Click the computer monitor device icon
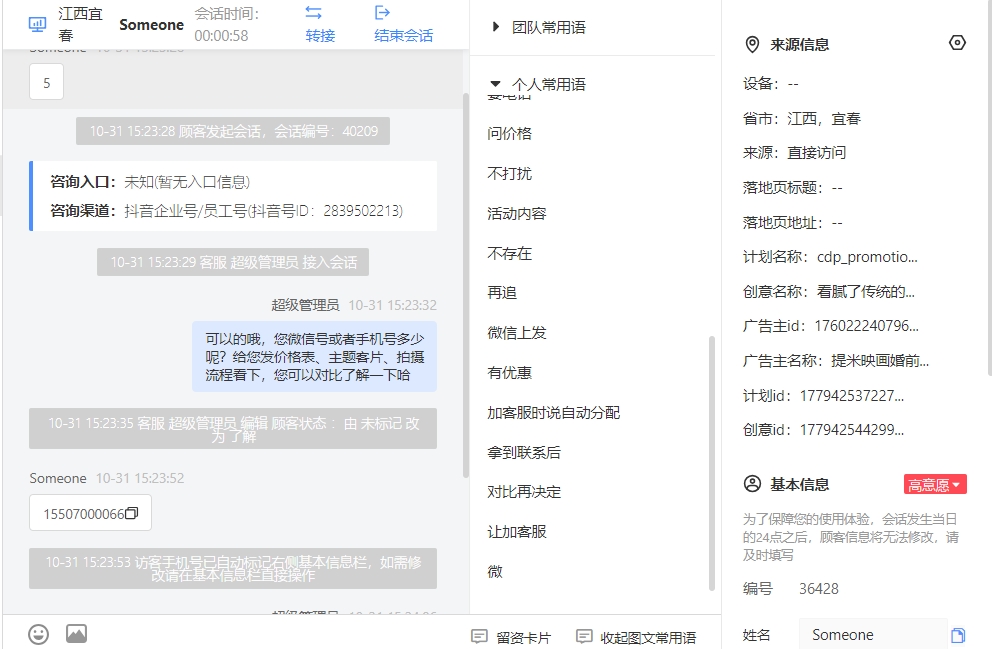This screenshot has width=992, height=649. point(37,25)
